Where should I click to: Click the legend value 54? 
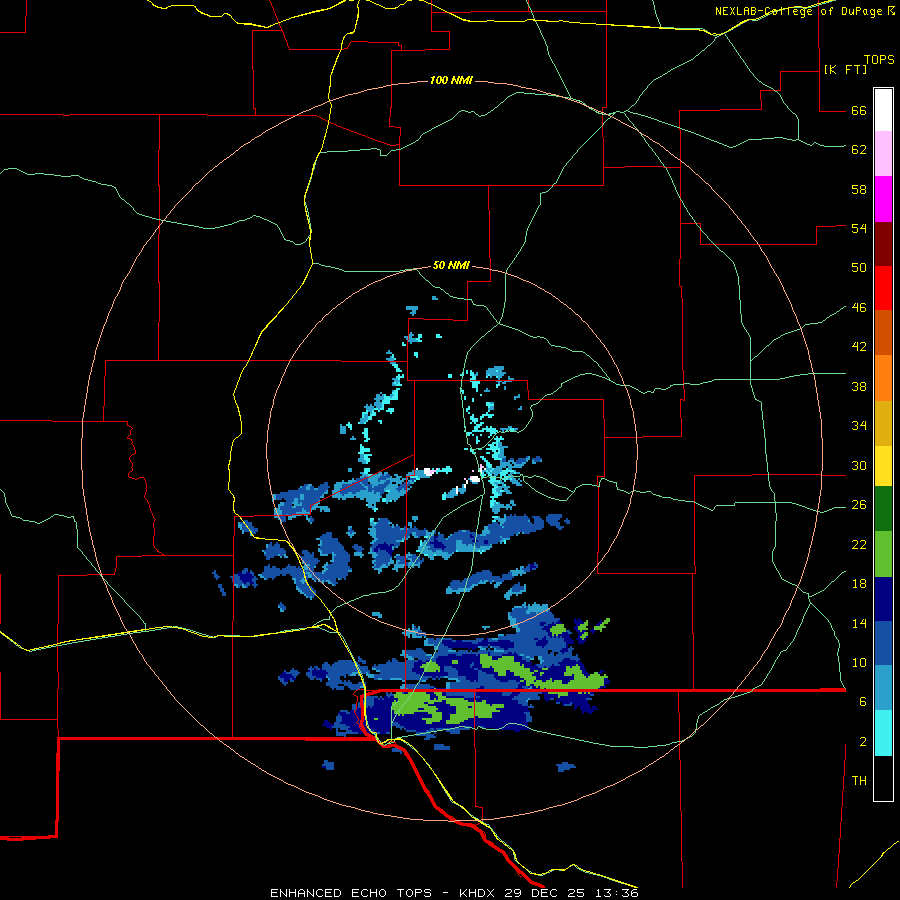point(859,228)
